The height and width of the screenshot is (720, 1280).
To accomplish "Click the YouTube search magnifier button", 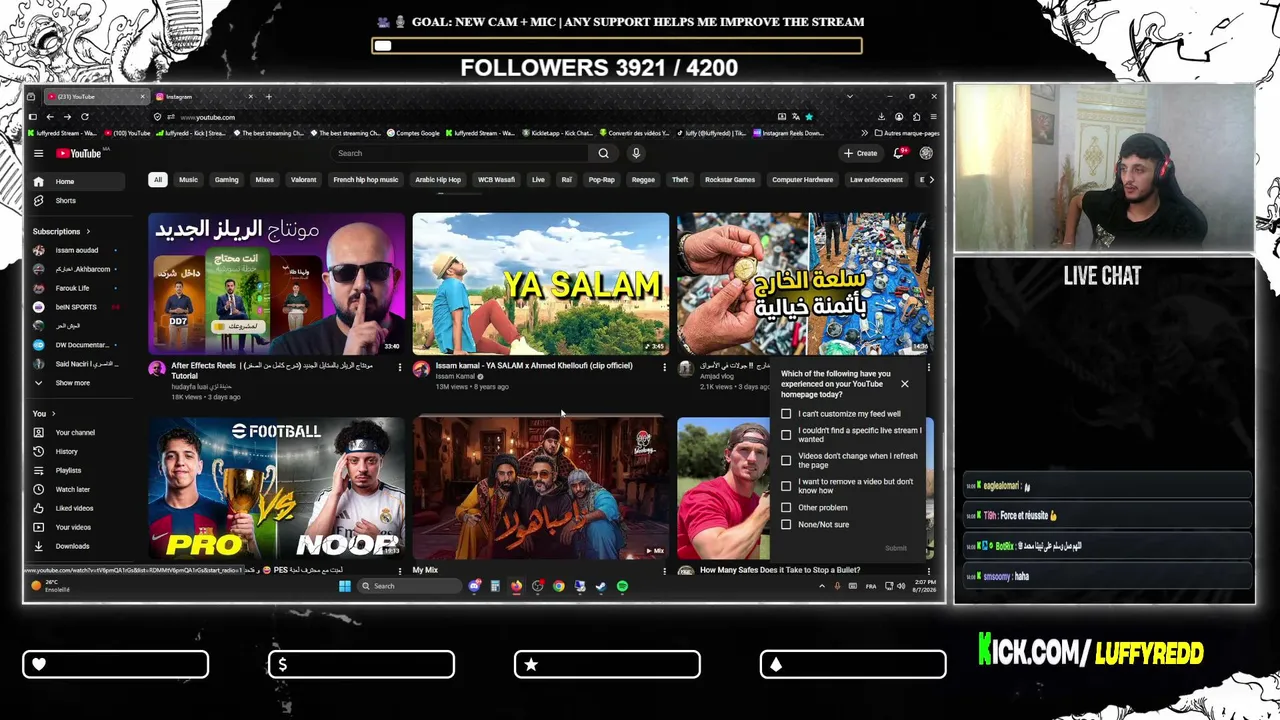I will click(x=603, y=153).
